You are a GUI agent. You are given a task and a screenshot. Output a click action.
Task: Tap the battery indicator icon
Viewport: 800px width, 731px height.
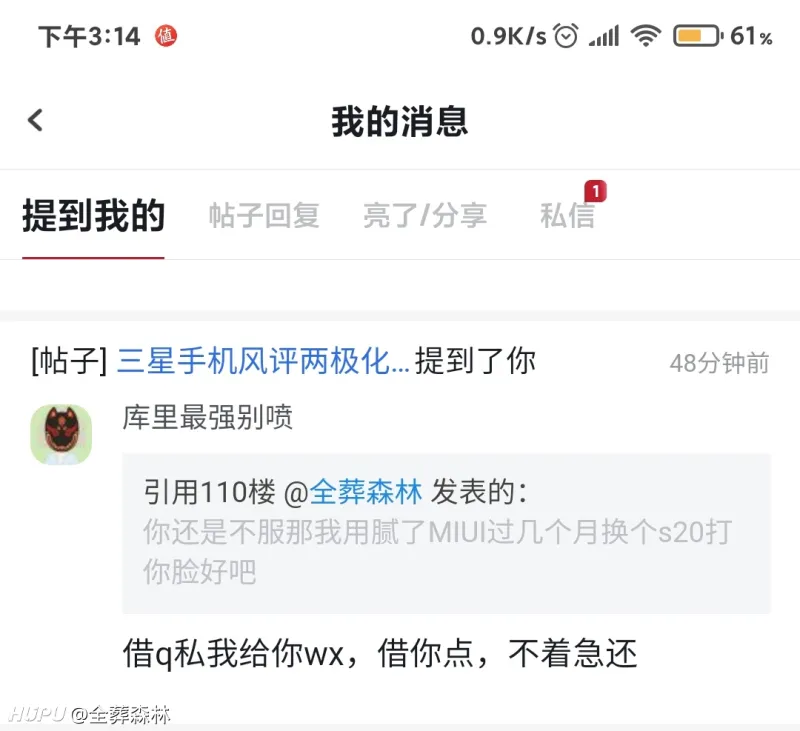[698, 36]
